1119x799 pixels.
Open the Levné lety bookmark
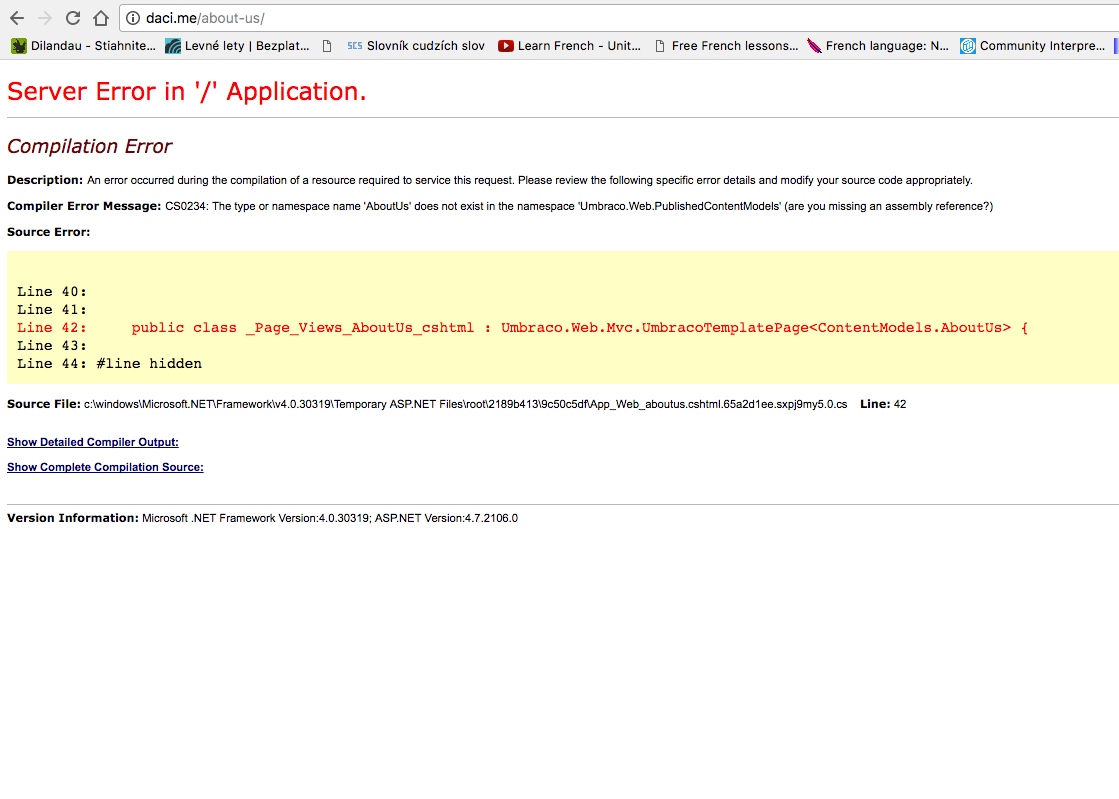tap(238, 46)
